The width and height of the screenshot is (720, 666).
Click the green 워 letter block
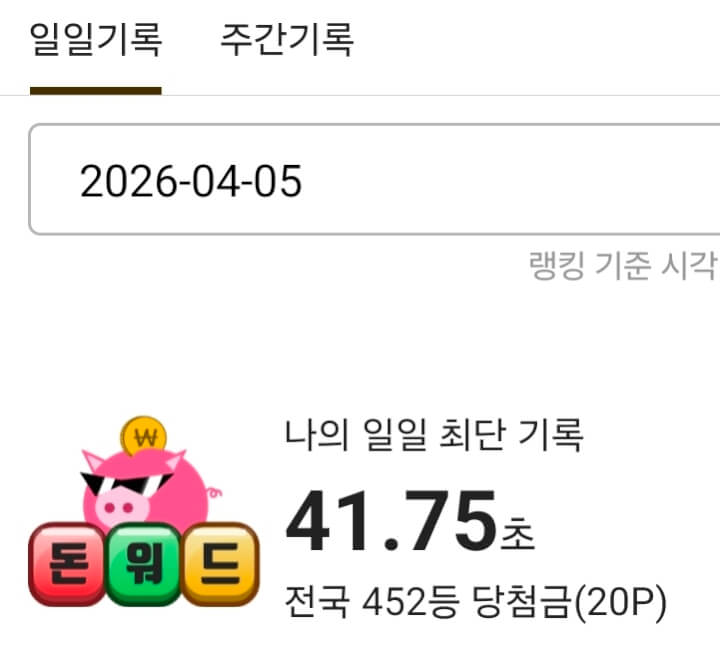click(144, 564)
